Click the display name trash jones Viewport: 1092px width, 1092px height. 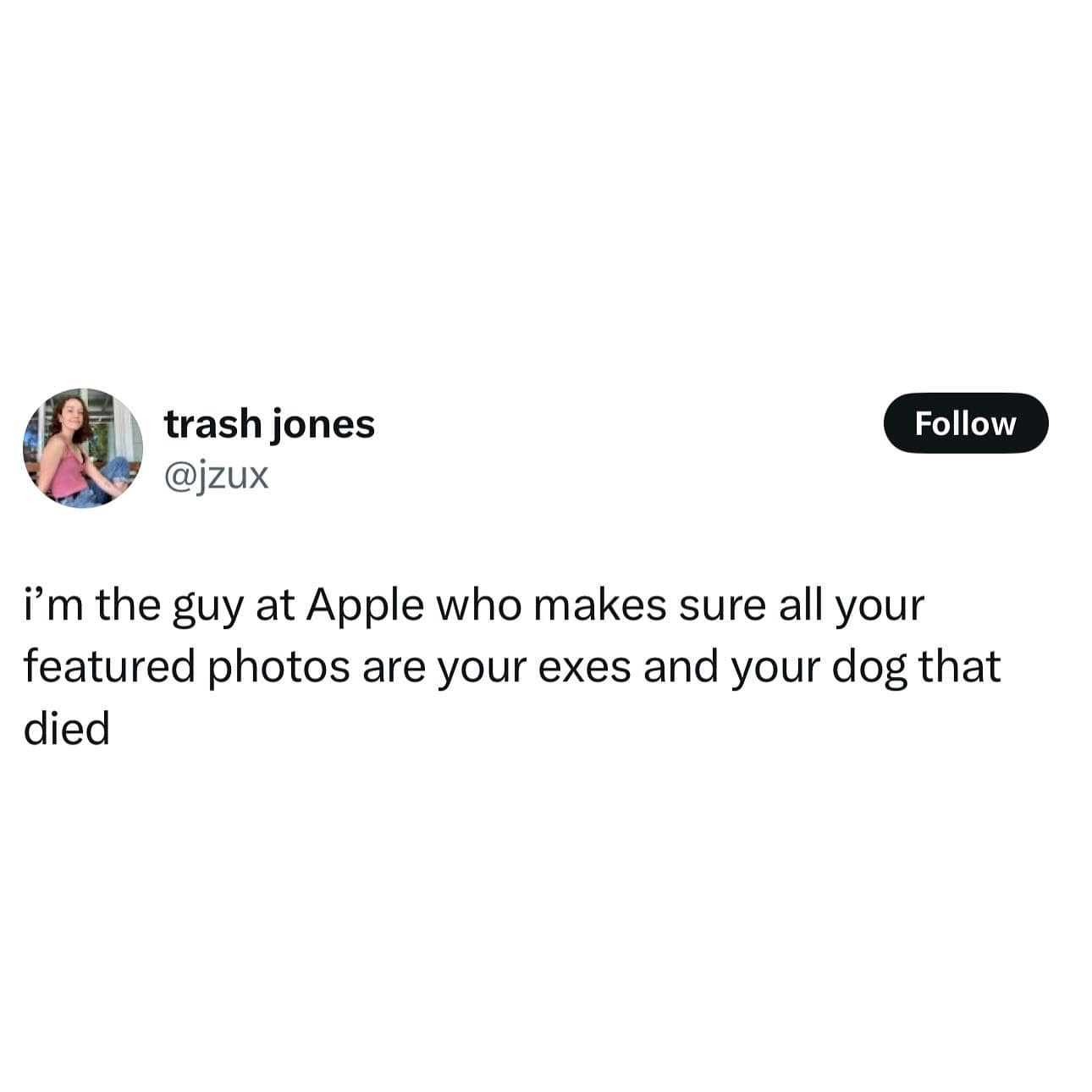click(269, 424)
